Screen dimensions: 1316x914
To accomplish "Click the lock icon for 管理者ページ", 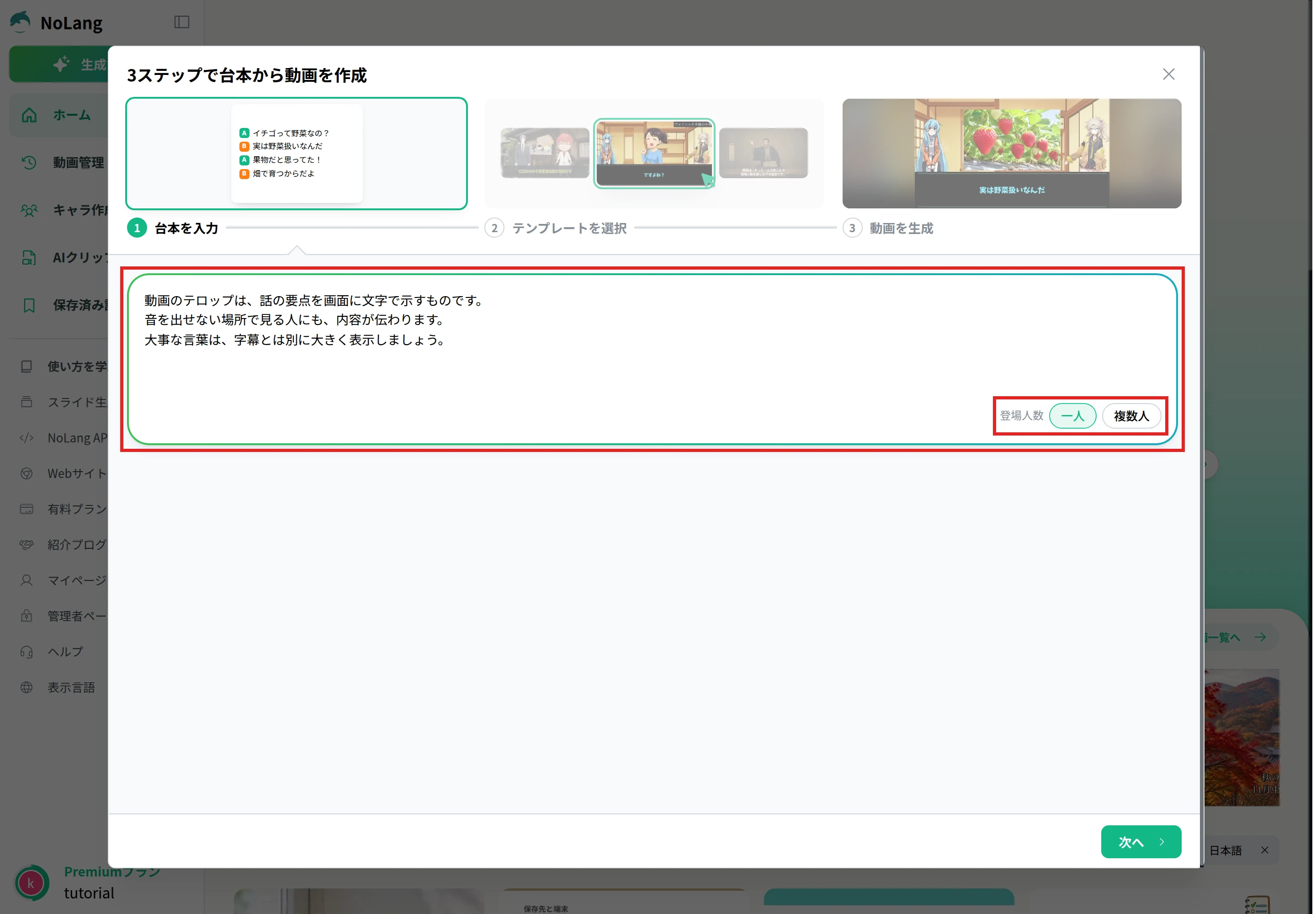I will [27, 616].
